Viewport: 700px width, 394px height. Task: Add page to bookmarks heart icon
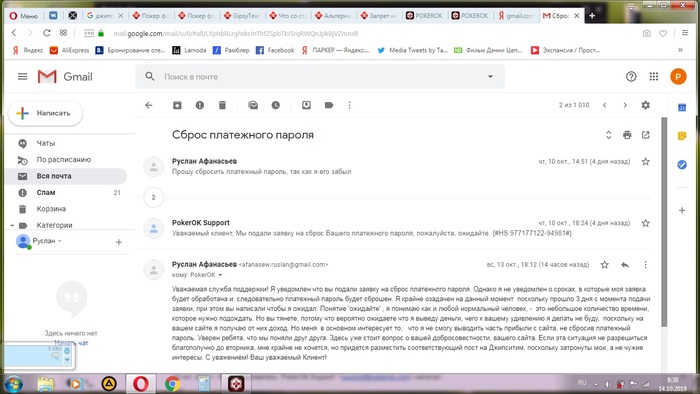(663, 33)
